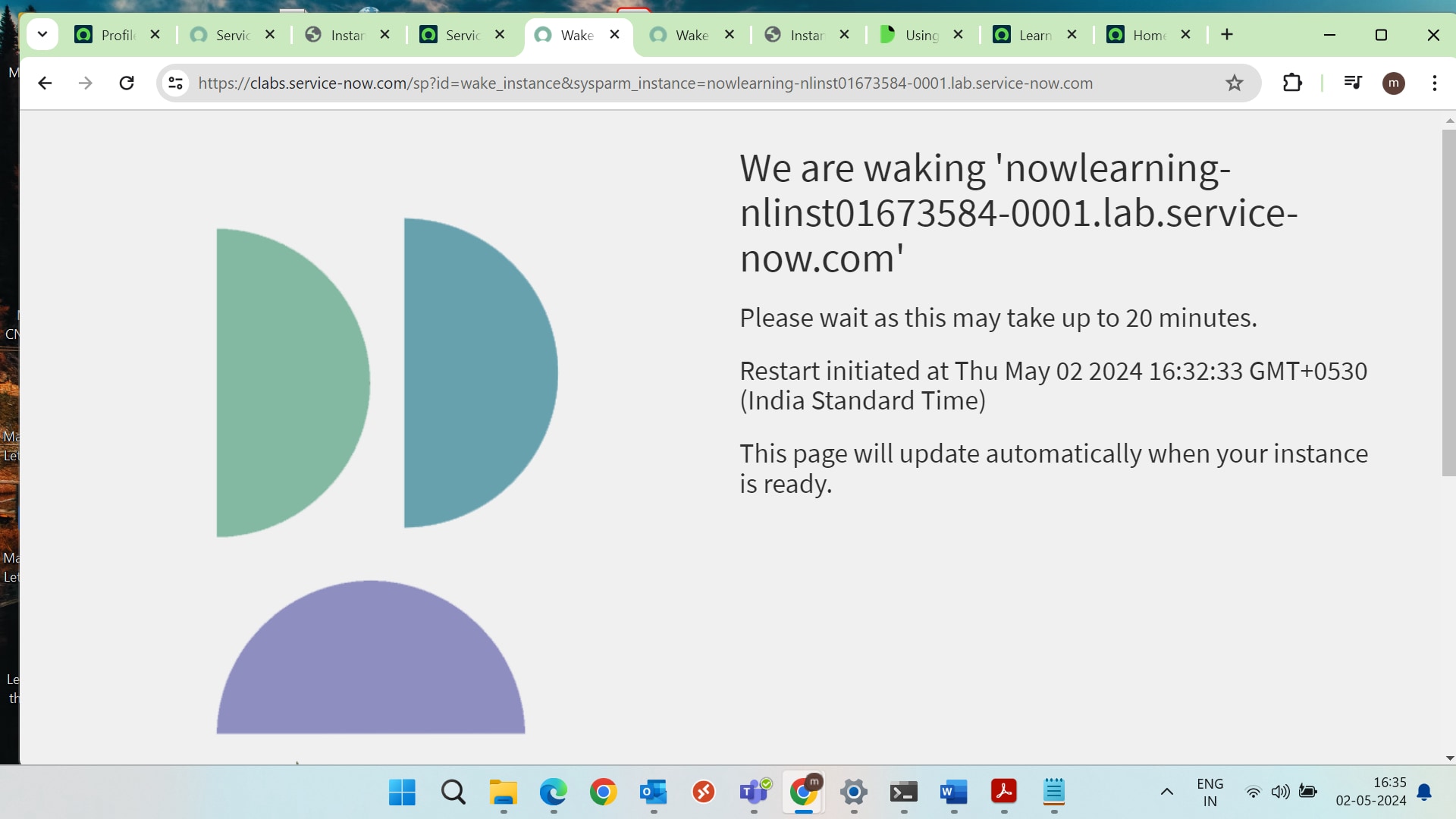
Task: Reload the waking instance page
Action: point(127,83)
